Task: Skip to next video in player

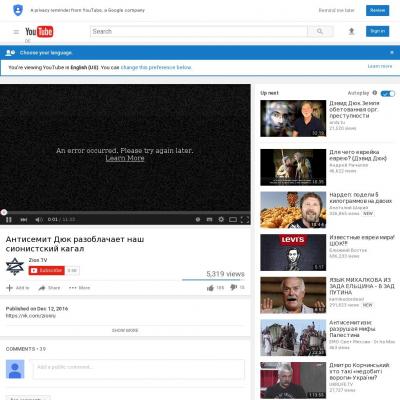Action: click(24, 219)
